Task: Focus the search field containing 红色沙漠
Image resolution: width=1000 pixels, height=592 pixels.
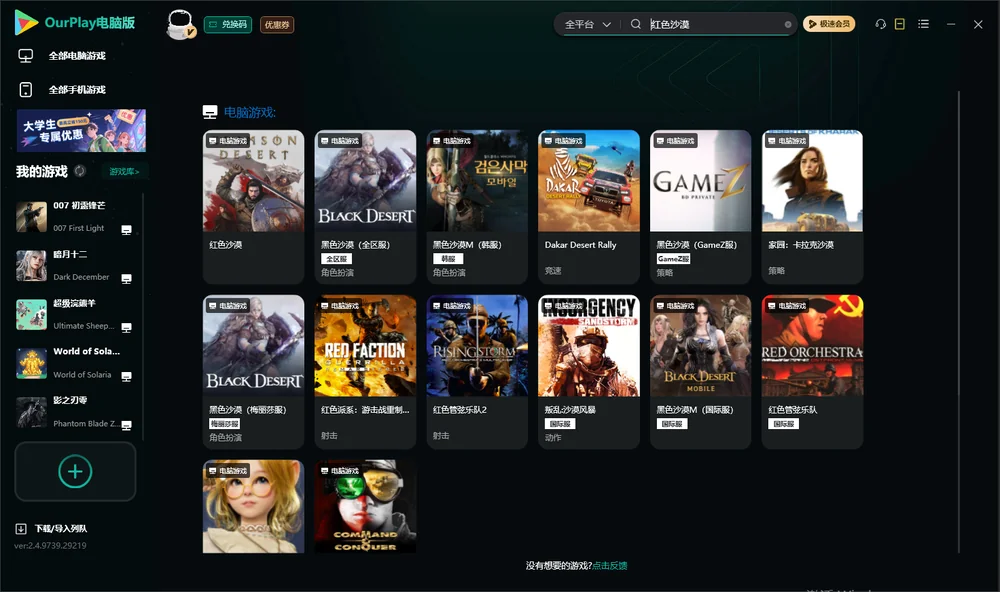Action: point(715,24)
